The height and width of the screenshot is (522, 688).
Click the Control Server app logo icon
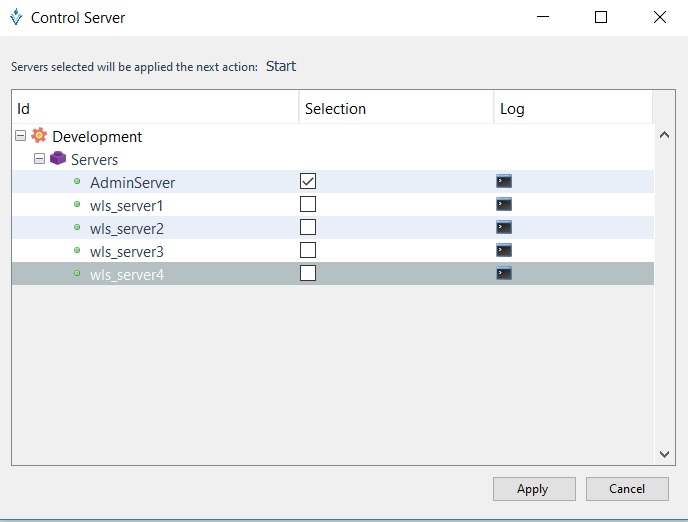15,17
